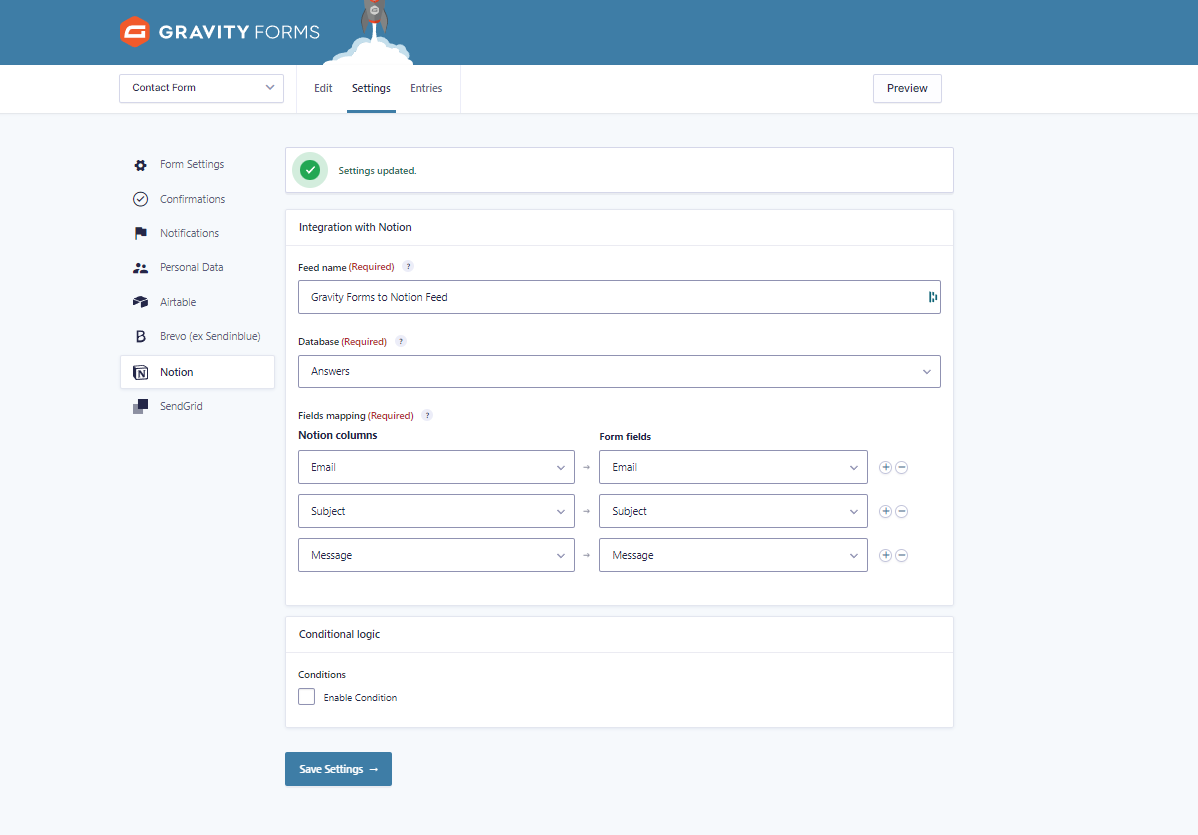Open the Email form field dropdown
Viewport: 1198px width, 835px height.
coord(733,467)
